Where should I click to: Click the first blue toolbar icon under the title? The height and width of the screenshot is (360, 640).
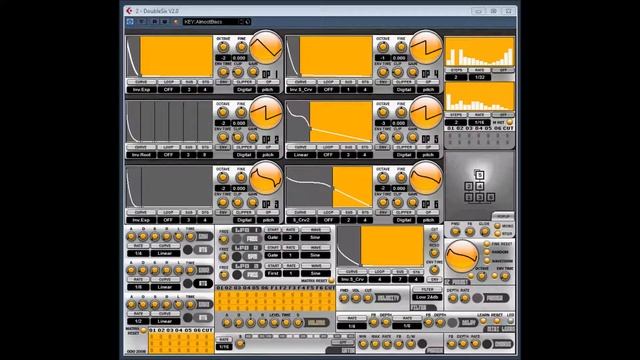tap(130, 22)
